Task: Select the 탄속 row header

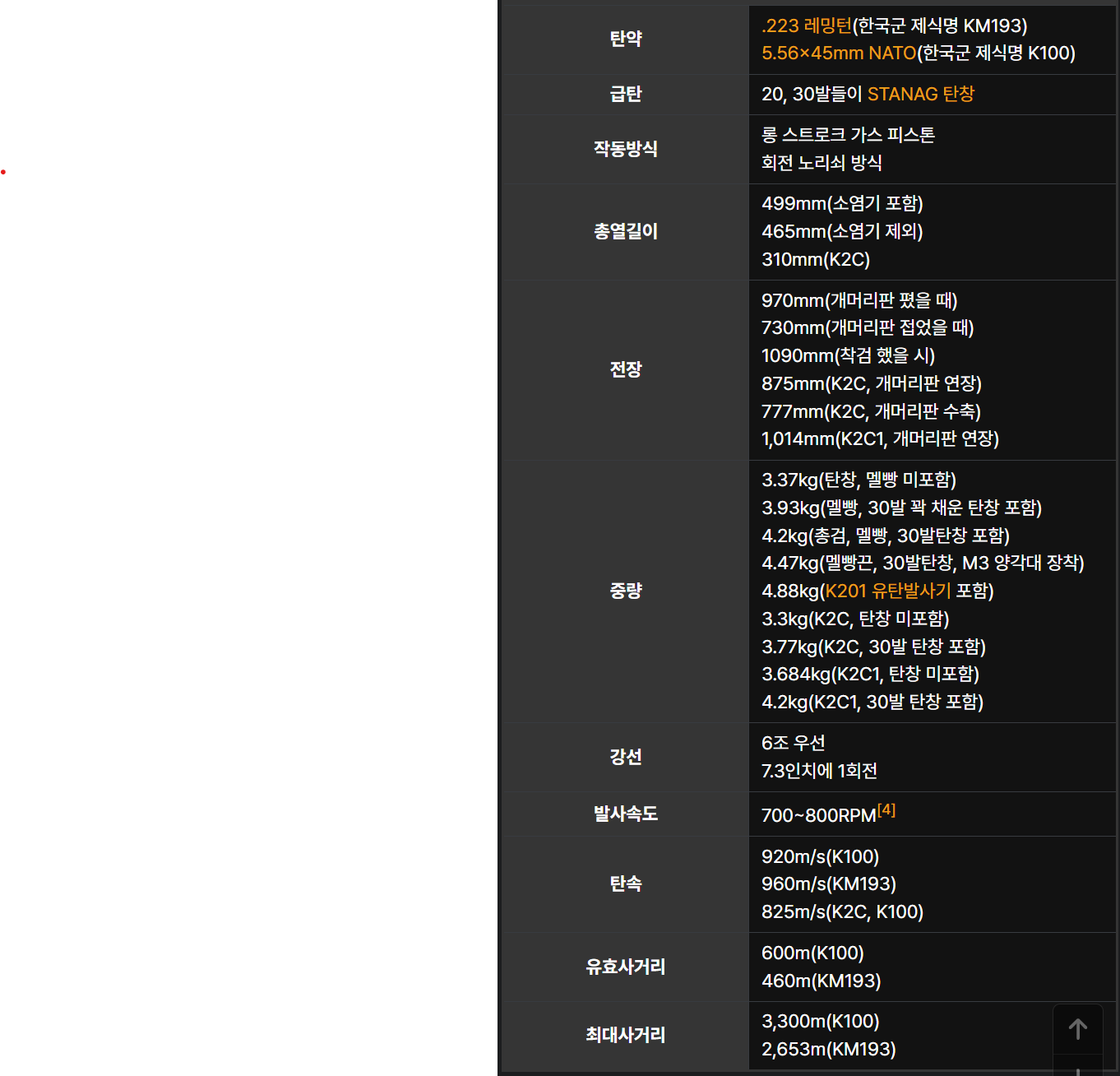Action: tap(626, 884)
